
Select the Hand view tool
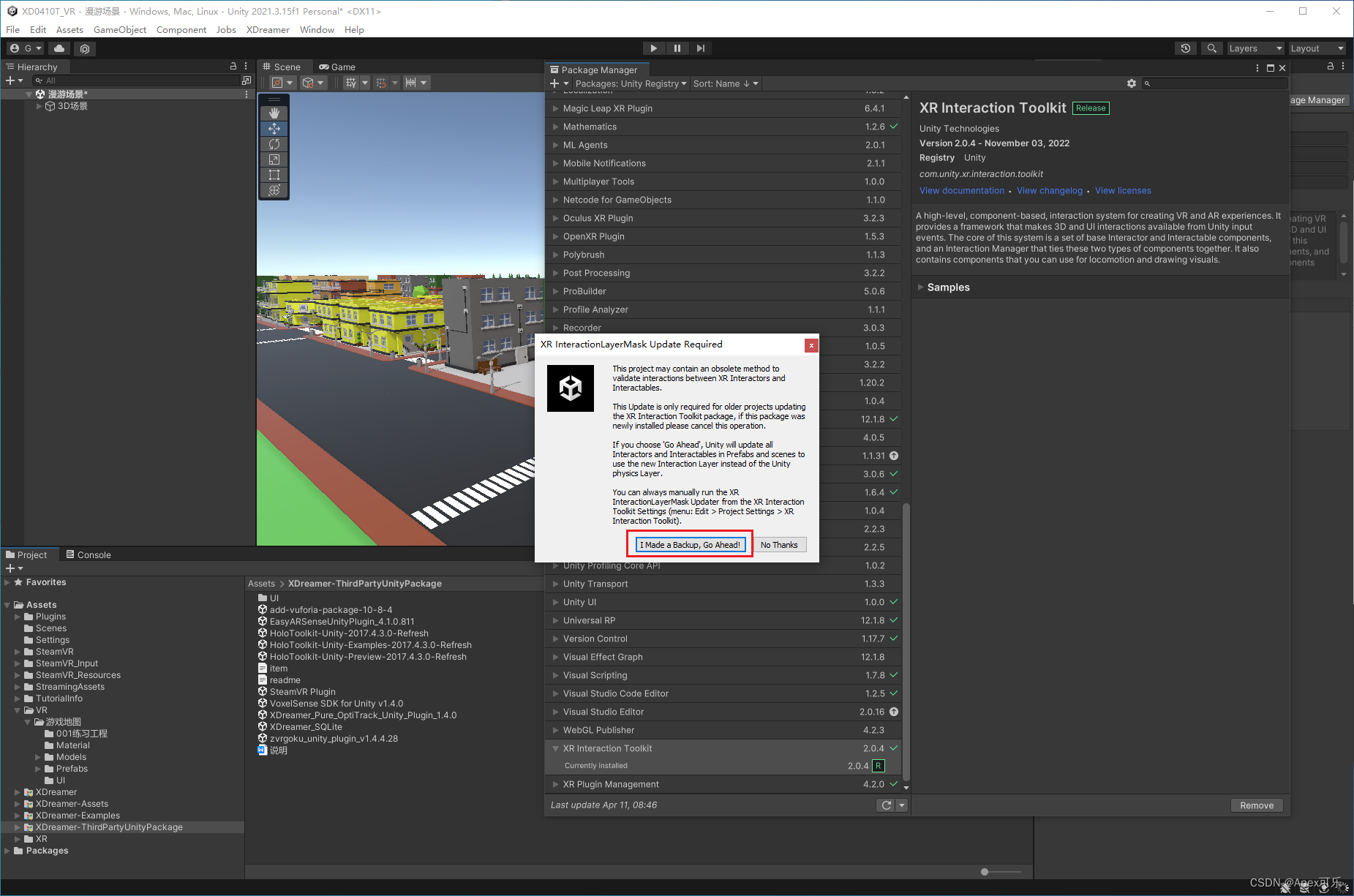[274, 113]
